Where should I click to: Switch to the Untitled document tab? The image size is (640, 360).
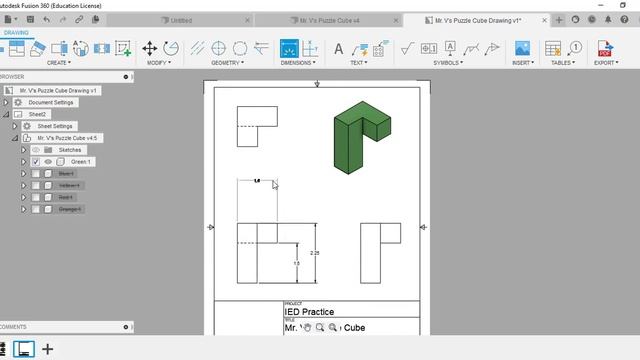[180, 20]
